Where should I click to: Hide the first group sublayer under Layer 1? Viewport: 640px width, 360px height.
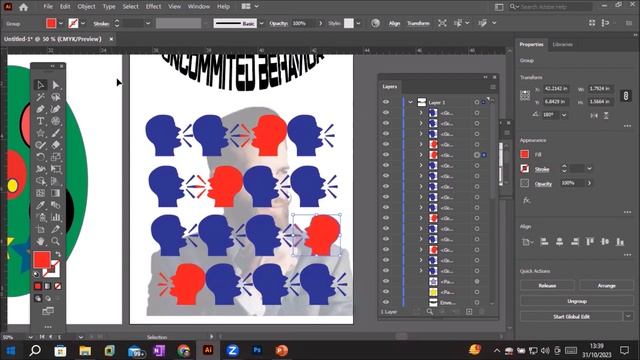[386, 113]
